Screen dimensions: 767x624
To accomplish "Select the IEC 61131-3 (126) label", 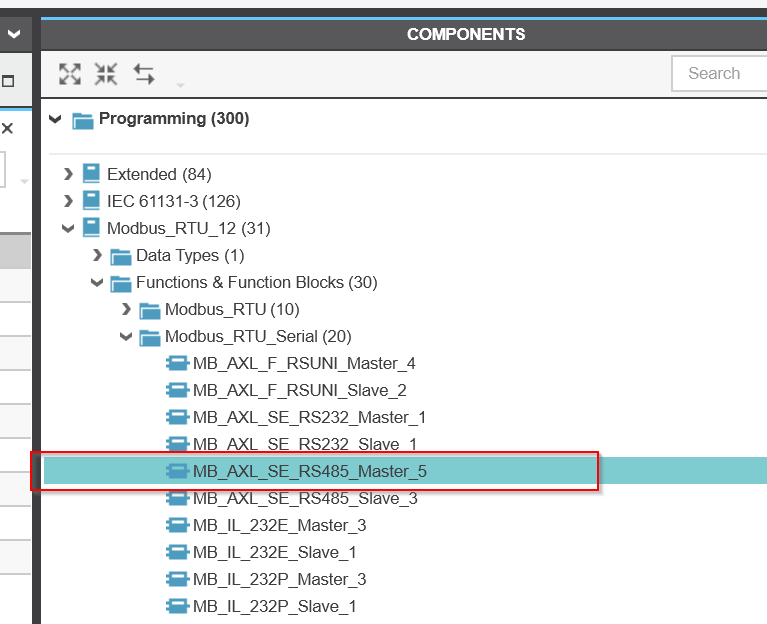I will coord(174,201).
